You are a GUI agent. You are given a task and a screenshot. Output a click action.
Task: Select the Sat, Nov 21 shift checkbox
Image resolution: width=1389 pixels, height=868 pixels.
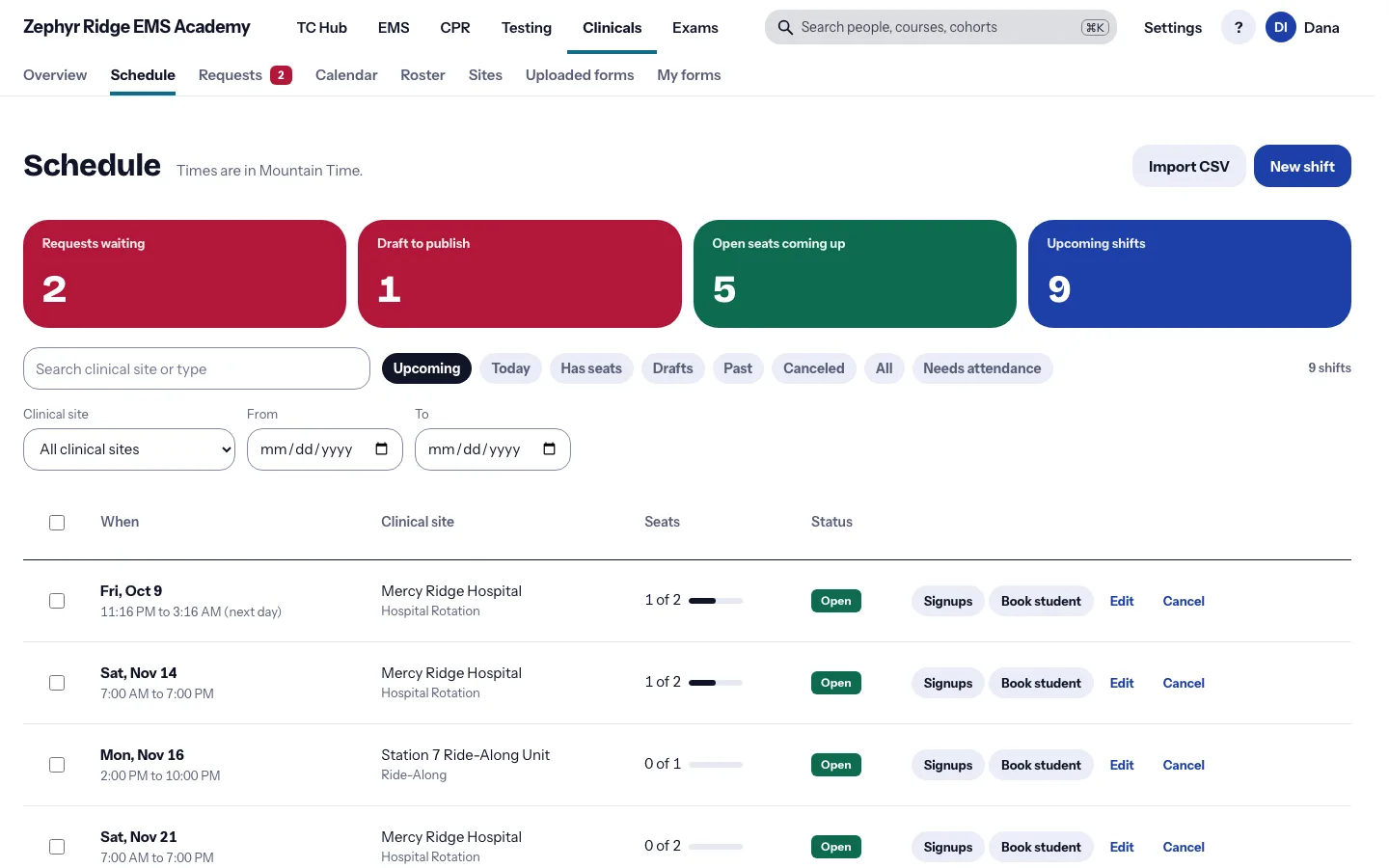click(x=57, y=847)
